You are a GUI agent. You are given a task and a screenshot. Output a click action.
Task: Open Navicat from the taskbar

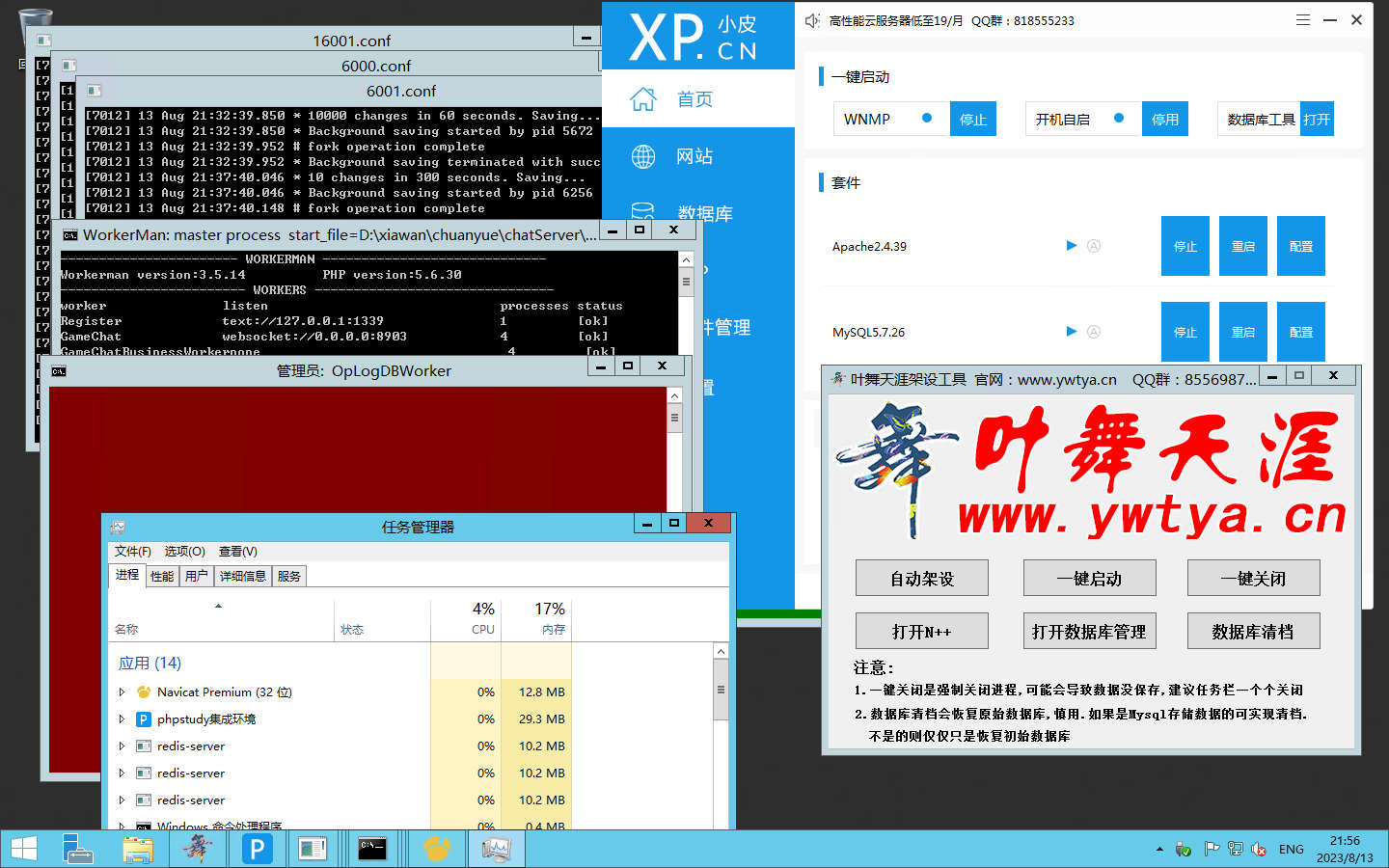(x=436, y=849)
